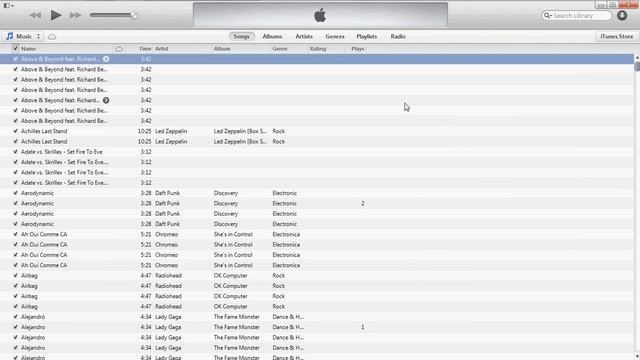The image size is (640, 360).
Task: Select the Alejandro song with 1 play
Action: (x=317, y=327)
